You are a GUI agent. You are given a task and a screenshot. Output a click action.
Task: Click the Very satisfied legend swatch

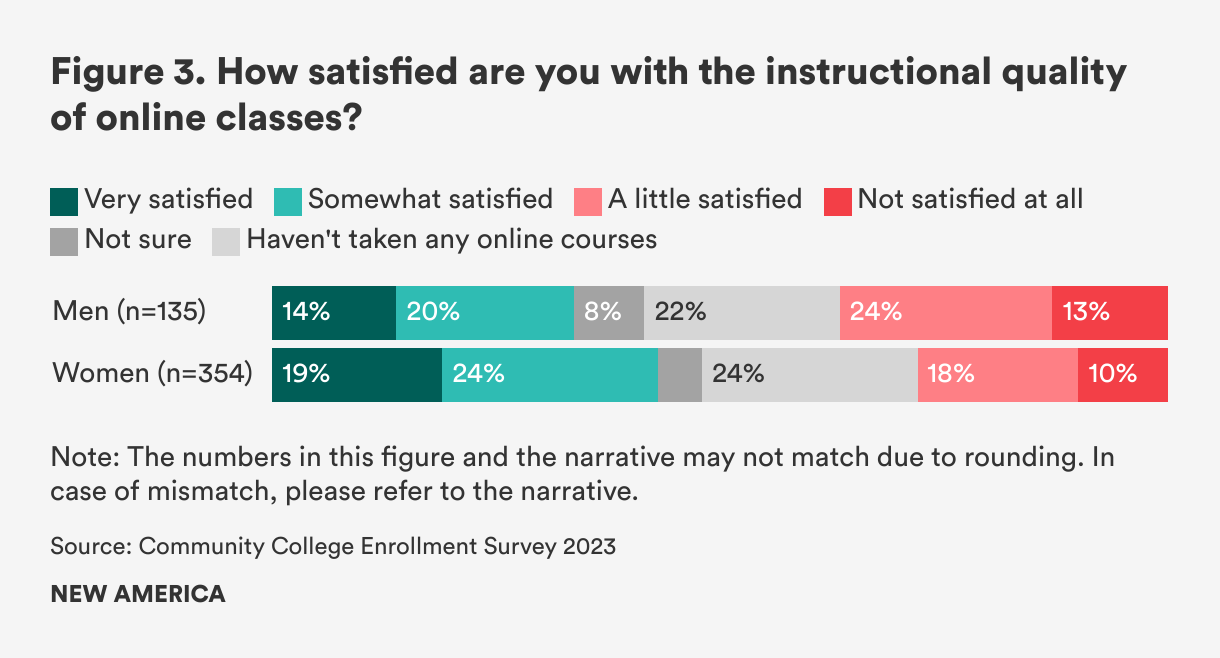(x=64, y=201)
